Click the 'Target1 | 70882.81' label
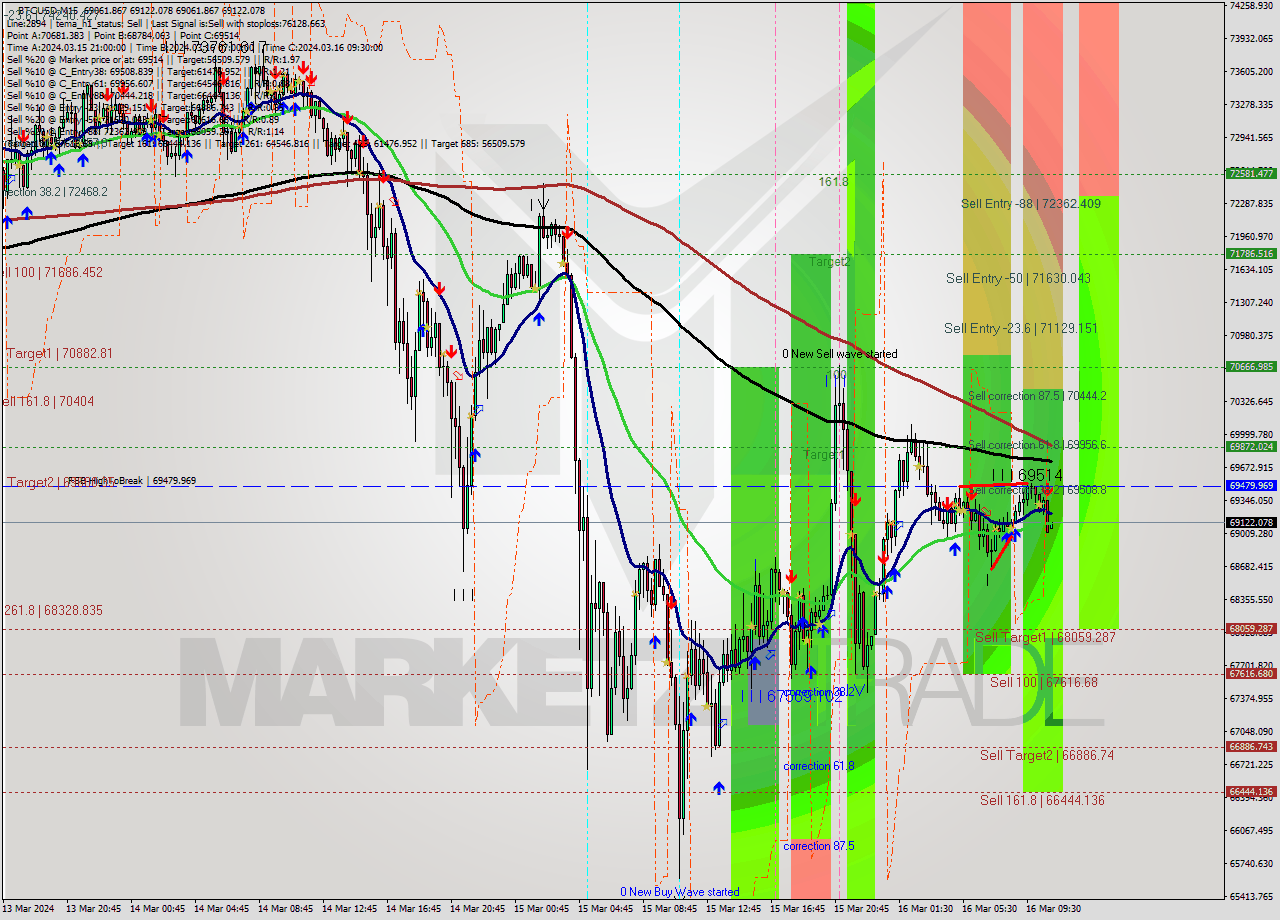1280x920 pixels. pos(60,354)
